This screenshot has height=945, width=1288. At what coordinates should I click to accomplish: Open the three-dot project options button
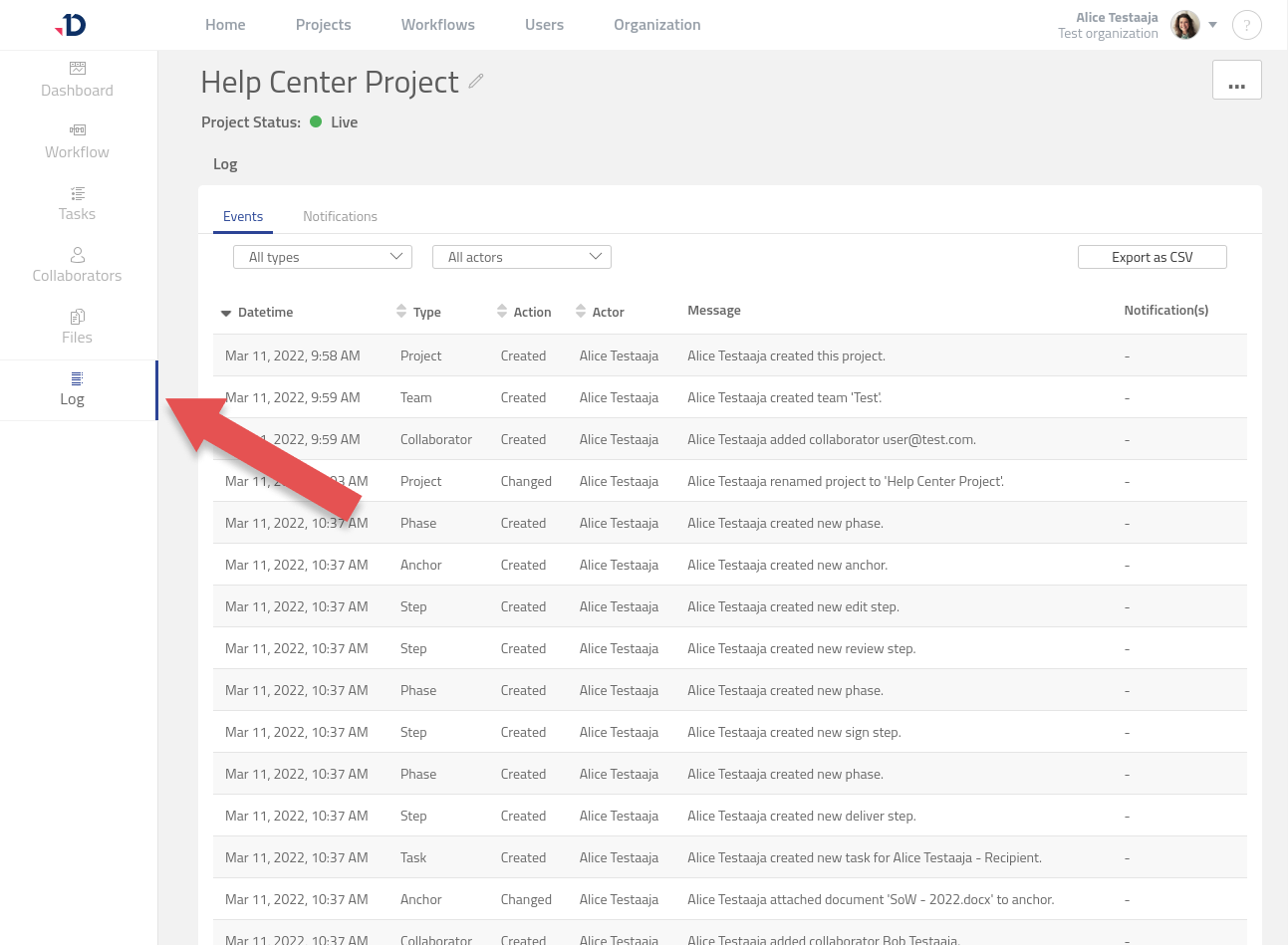point(1236,81)
